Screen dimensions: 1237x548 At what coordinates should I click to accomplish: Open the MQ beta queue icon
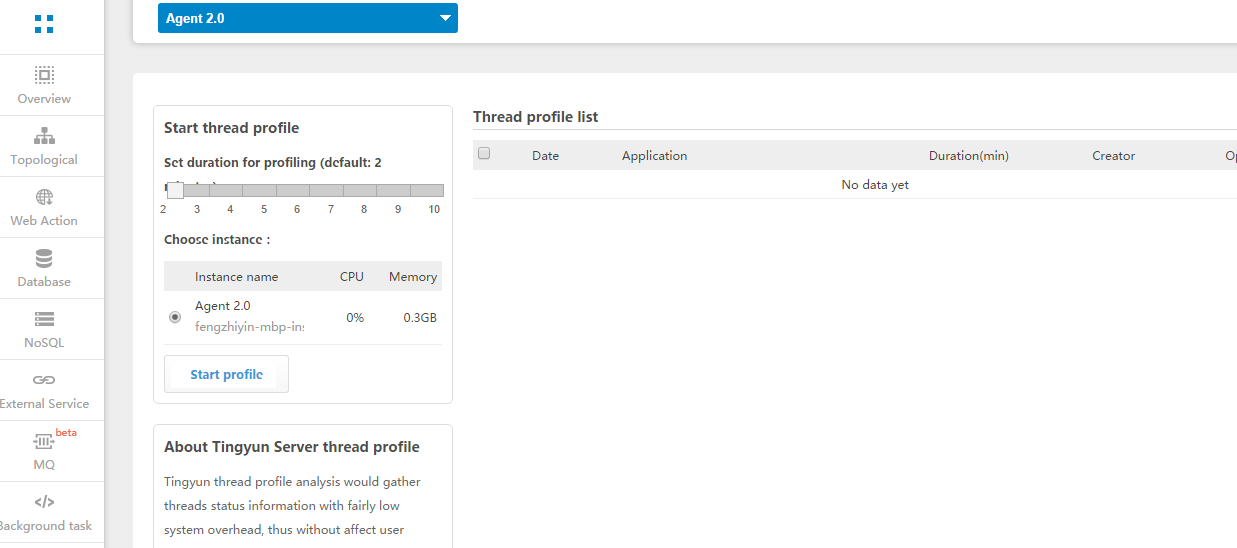click(44, 441)
